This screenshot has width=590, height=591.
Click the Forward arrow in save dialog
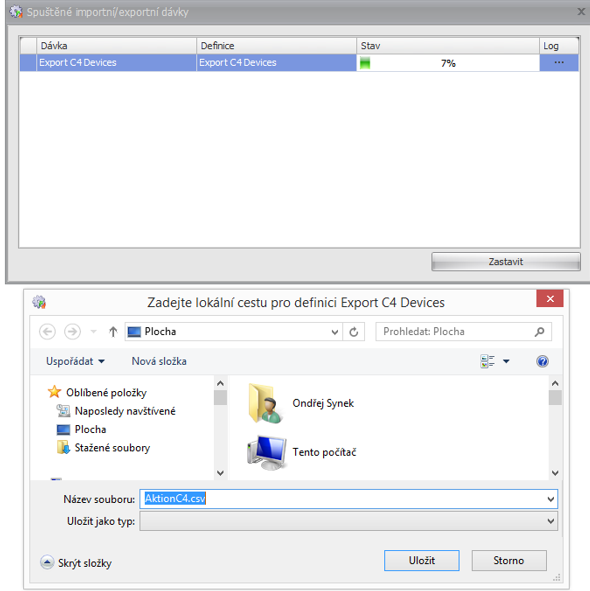[72, 332]
